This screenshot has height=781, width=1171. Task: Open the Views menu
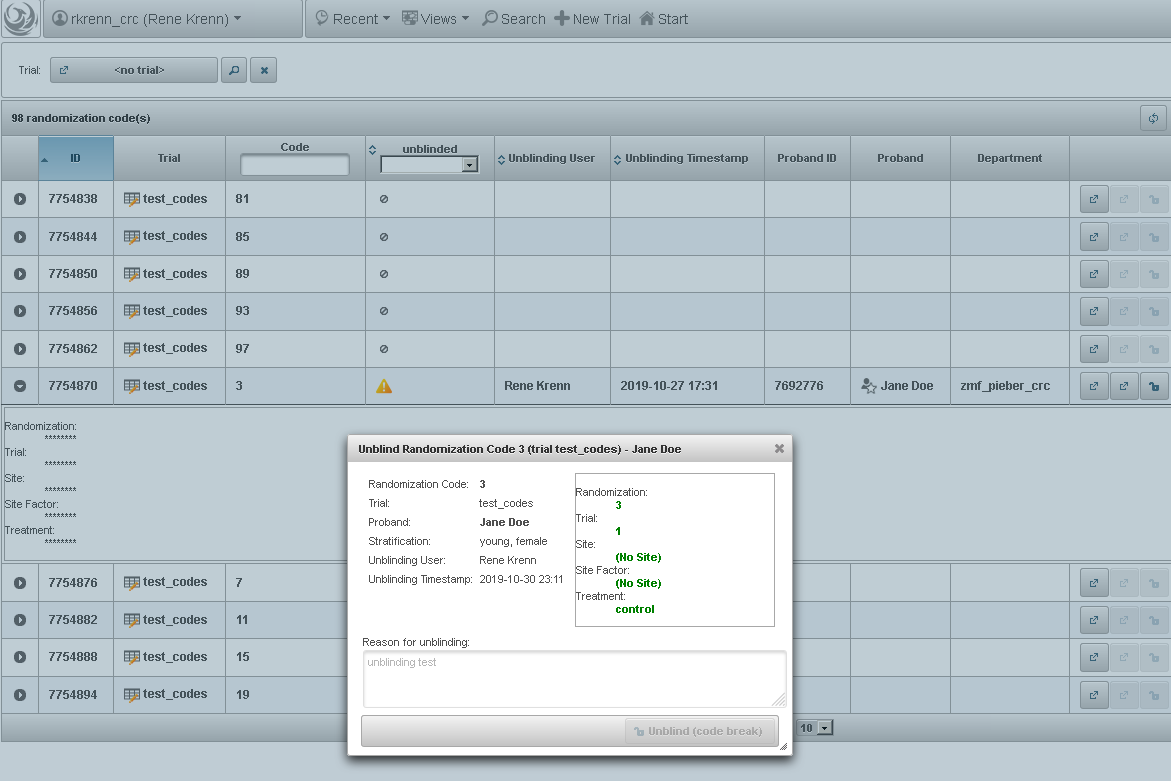click(x=435, y=18)
